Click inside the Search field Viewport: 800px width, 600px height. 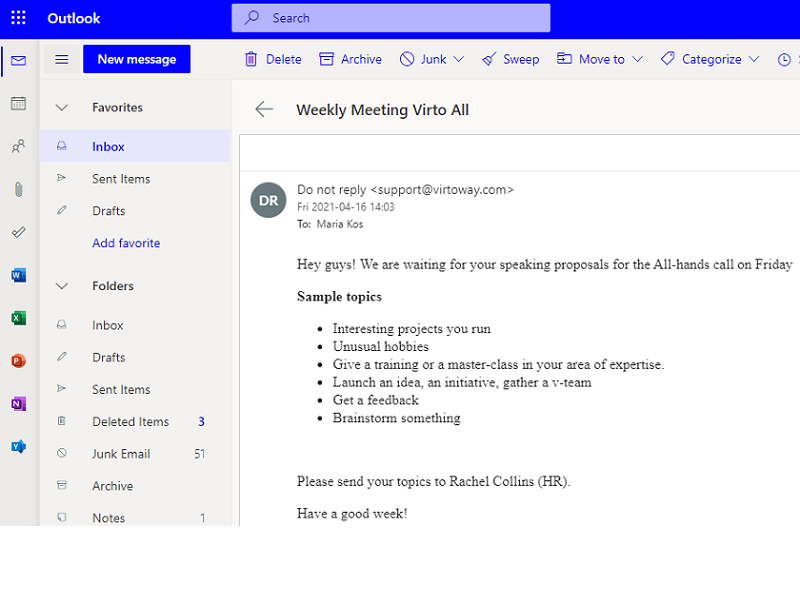pyautogui.click(x=390, y=18)
